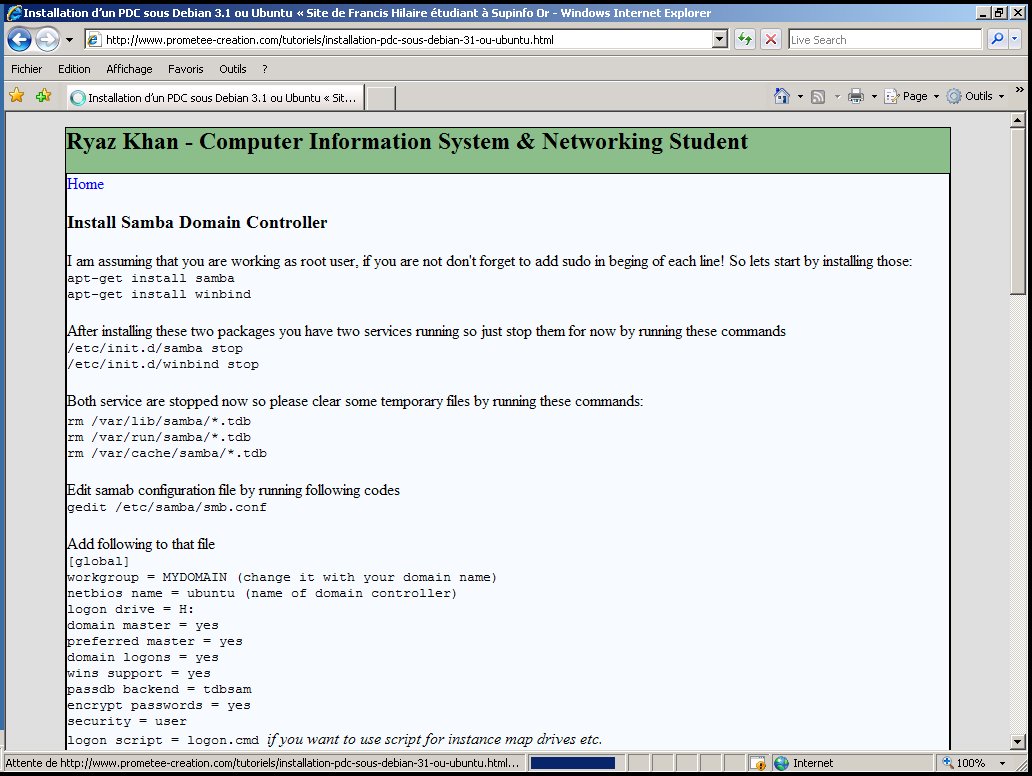Open the recent pages dropdown next to Forward
Viewport: 1032px width, 776px height.
[x=69, y=39]
